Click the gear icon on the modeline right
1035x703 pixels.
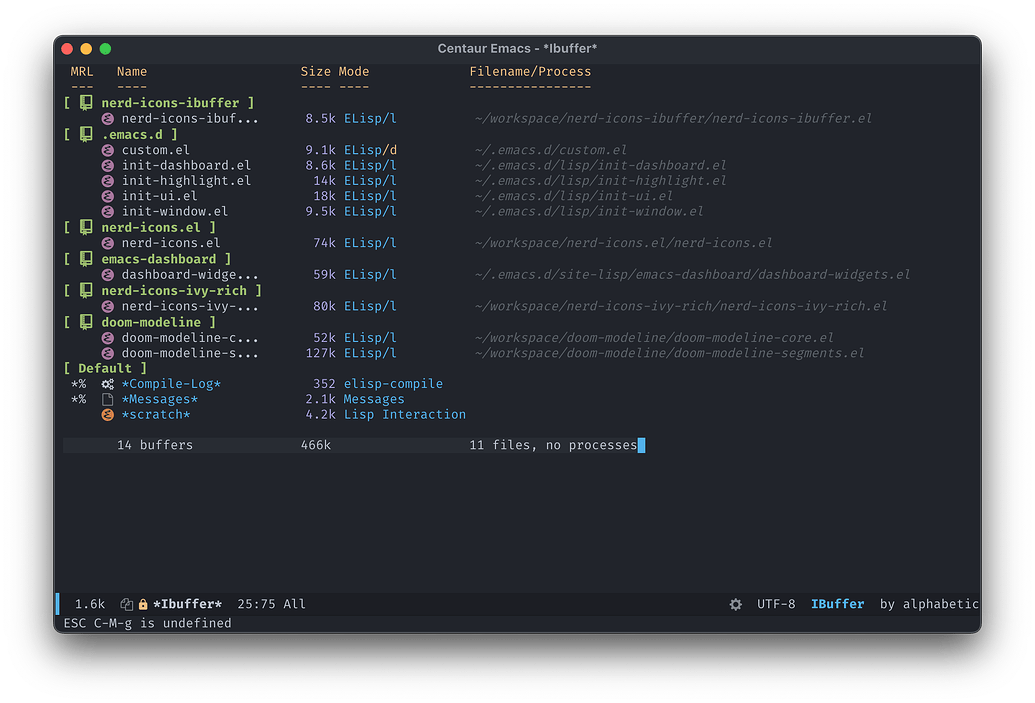coord(735,604)
